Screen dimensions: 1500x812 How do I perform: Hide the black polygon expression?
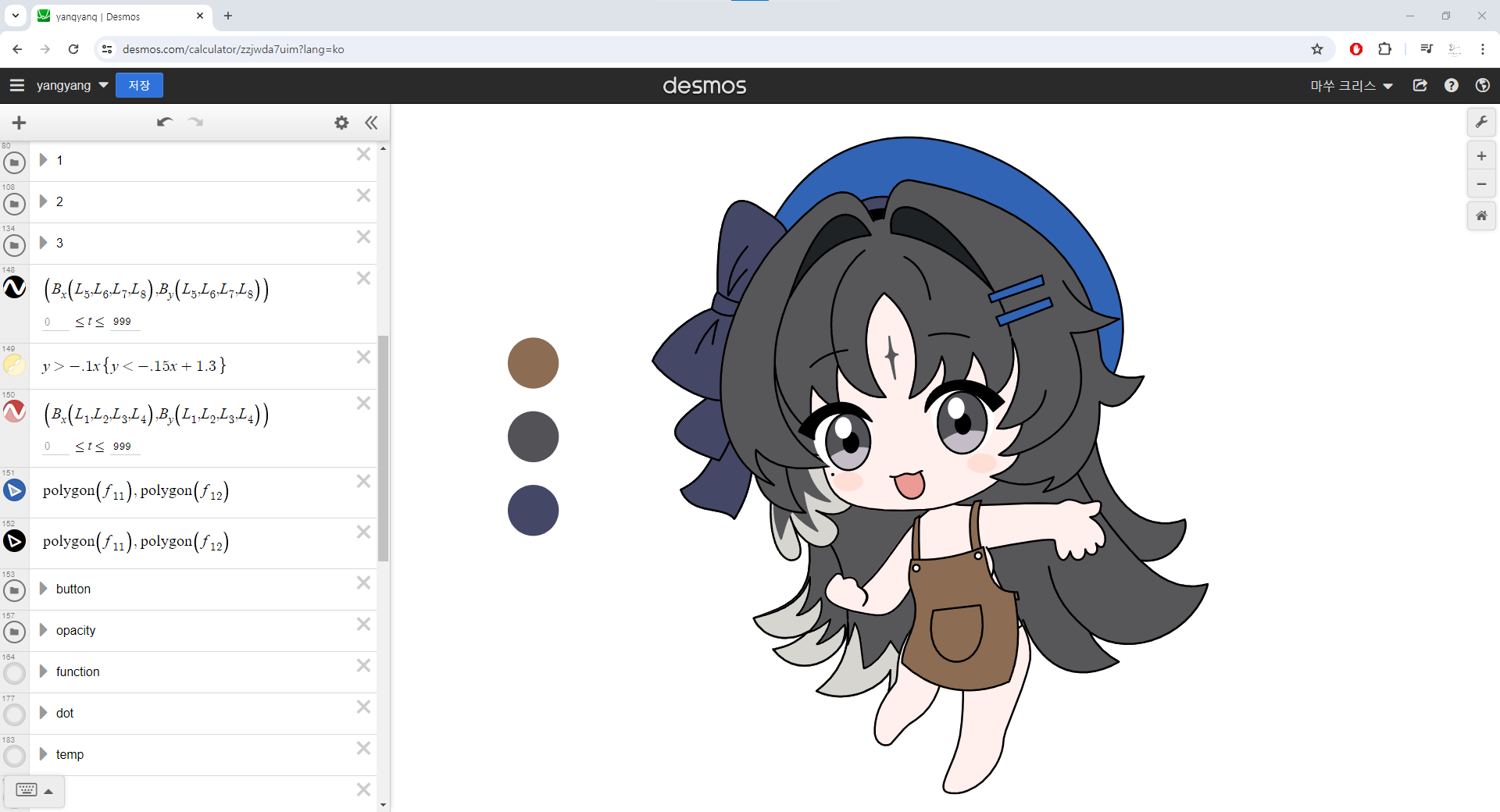coord(14,541)
